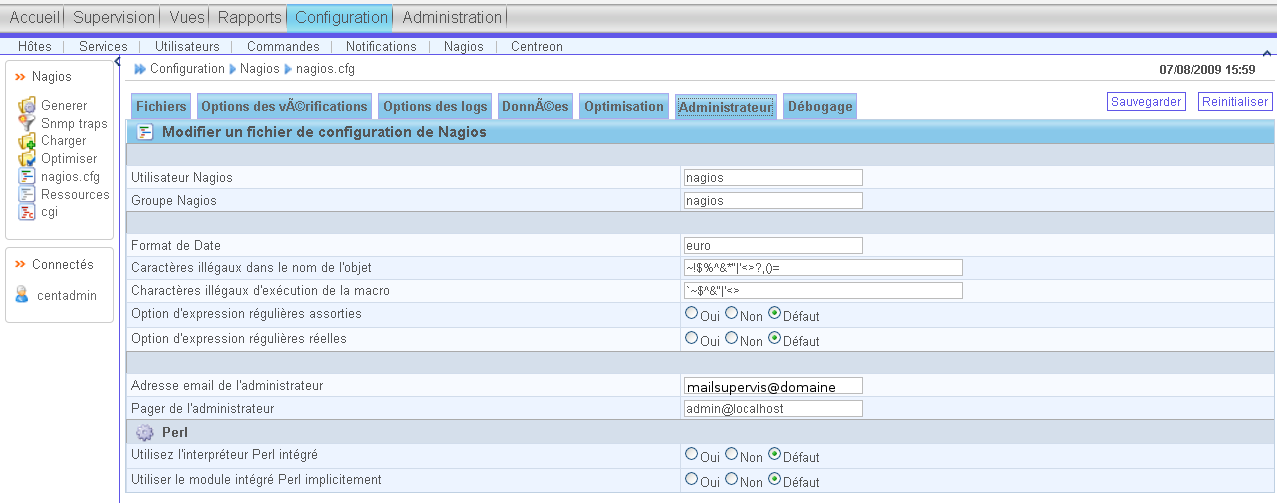The image size is (1277, 503).
Task: Click the Charger icon in sidebar
Action: pos(27,141)
